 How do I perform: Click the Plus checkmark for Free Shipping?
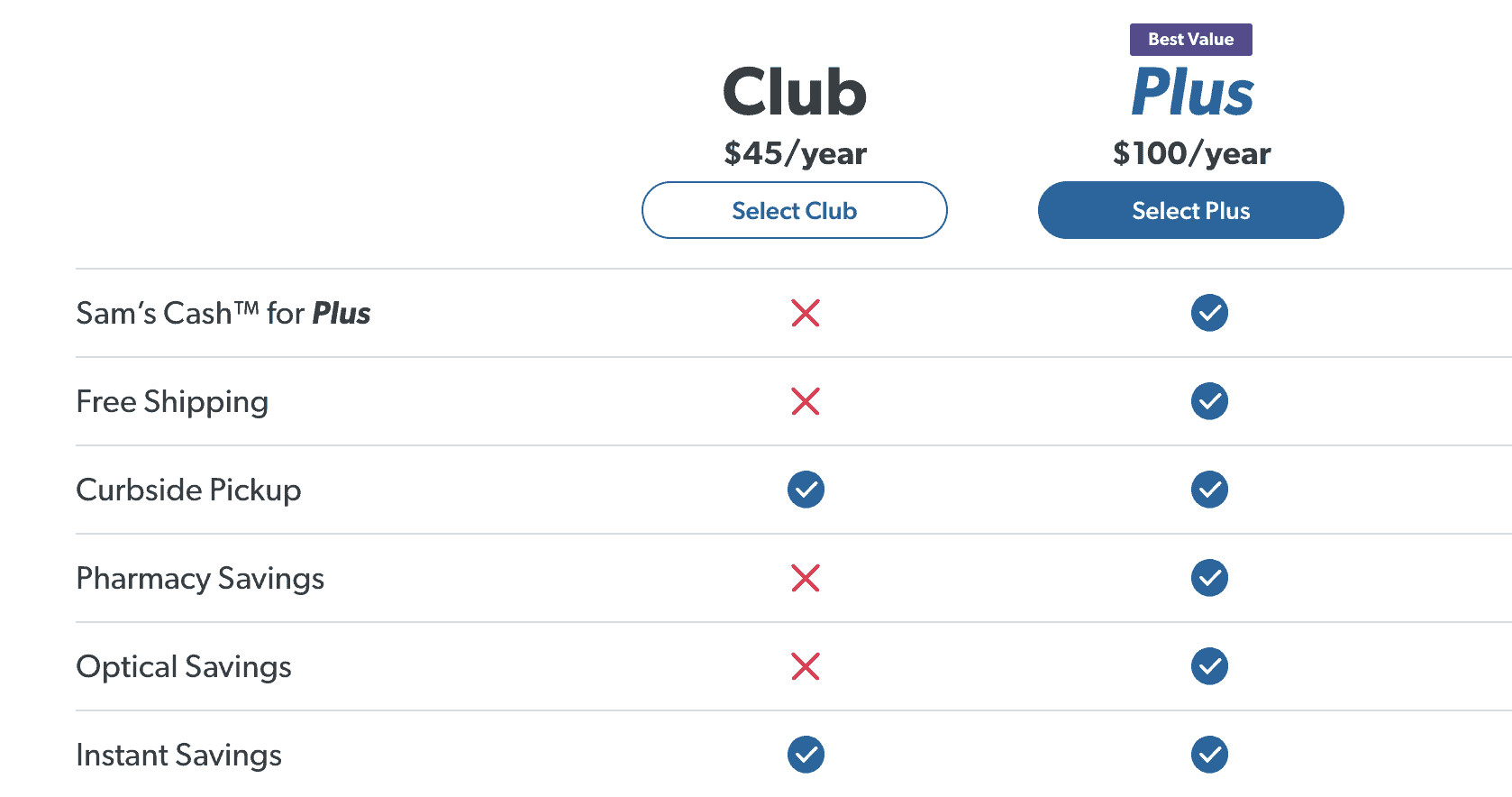(x=1209, y=401)
